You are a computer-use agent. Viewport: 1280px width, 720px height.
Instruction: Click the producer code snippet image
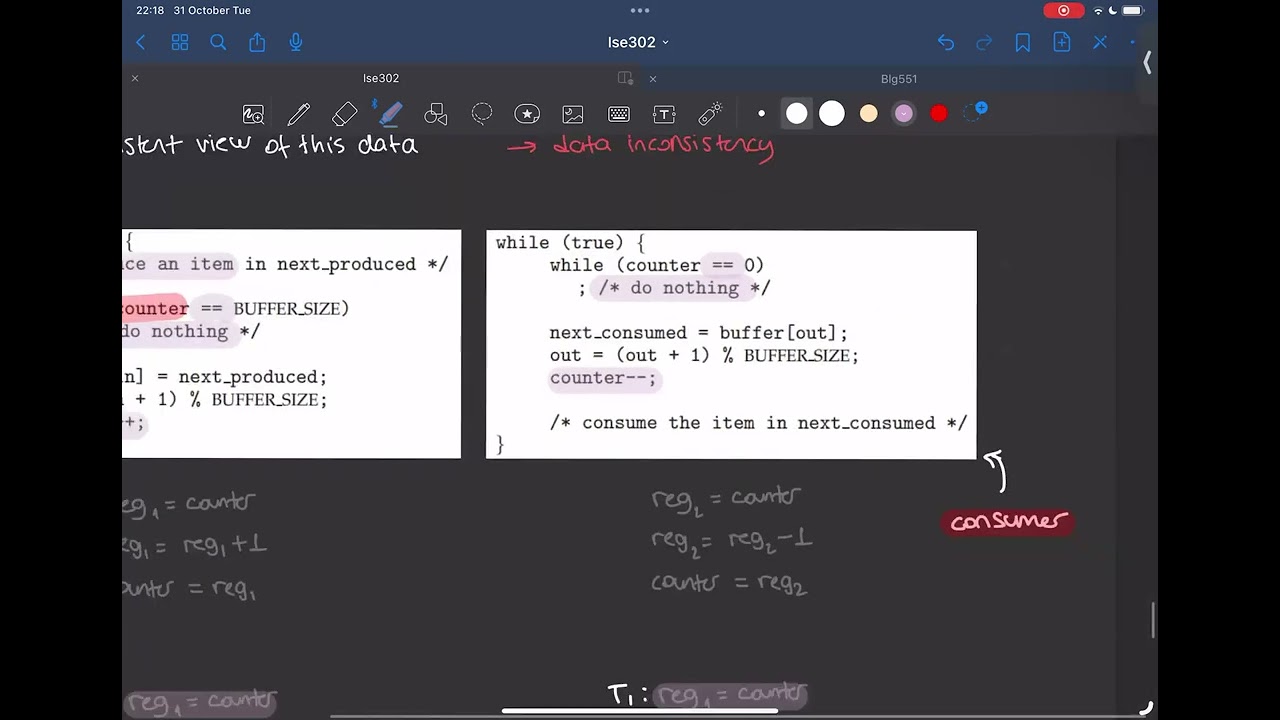pyautogui.click(x=291, y=345)
